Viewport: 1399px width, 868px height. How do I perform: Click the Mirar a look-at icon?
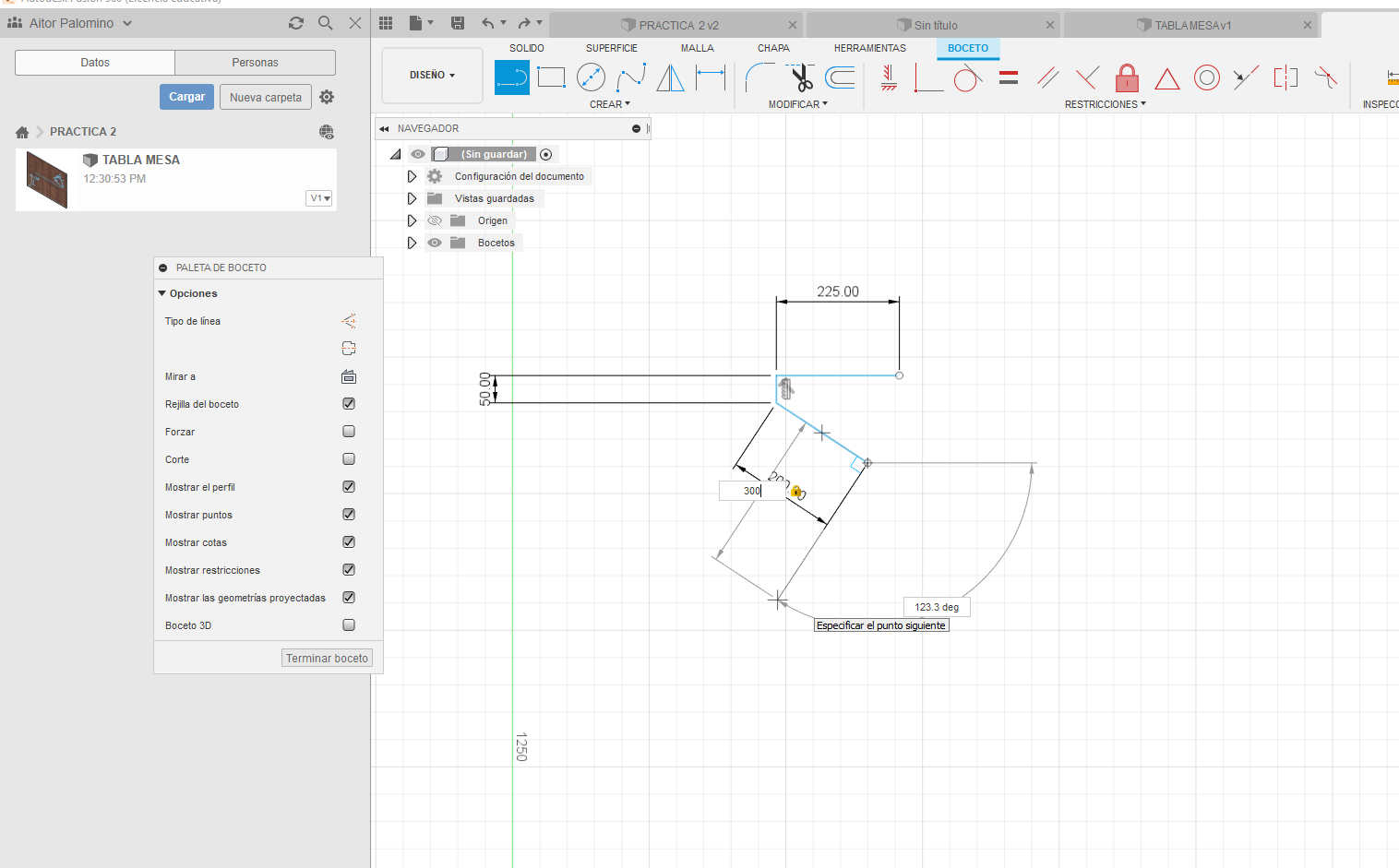pyautogui.click(x=349, y=376)
